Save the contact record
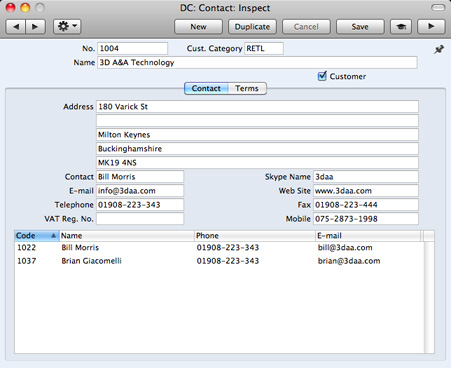The height and width of the screenshot is (368, 451). (360, 27)
